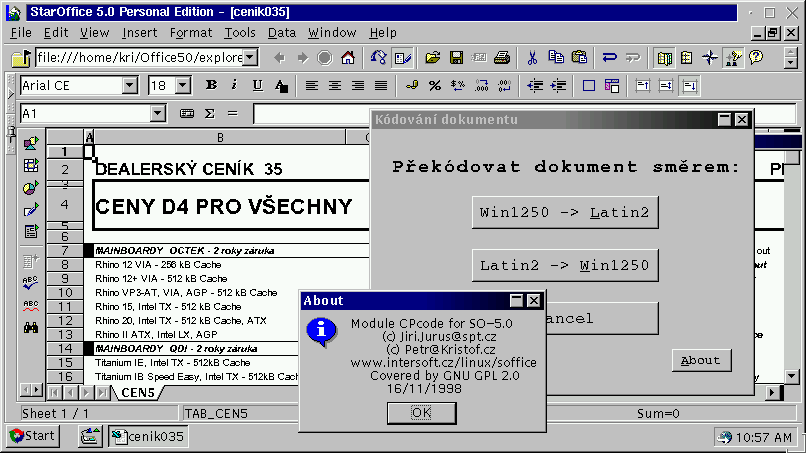Open the Data menu
The image size is (806, 453).
pos(282,33)
